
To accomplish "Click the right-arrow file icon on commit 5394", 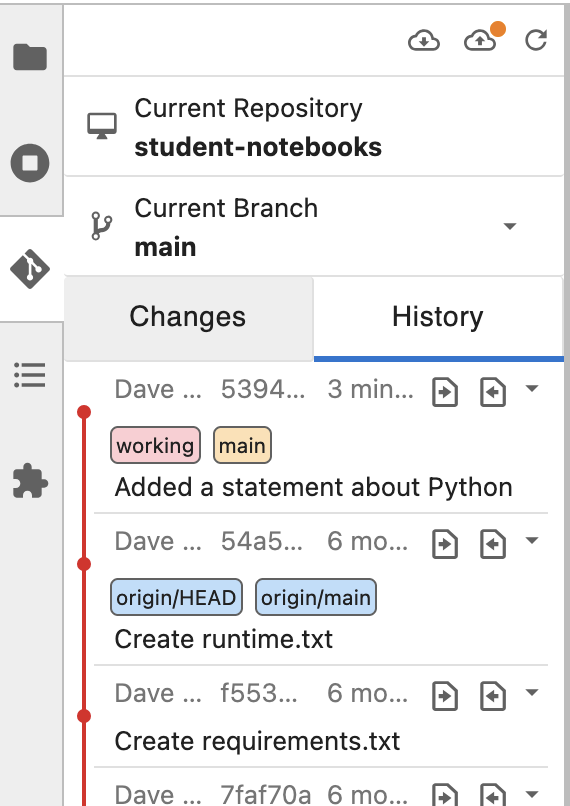I will coord(445,392).
